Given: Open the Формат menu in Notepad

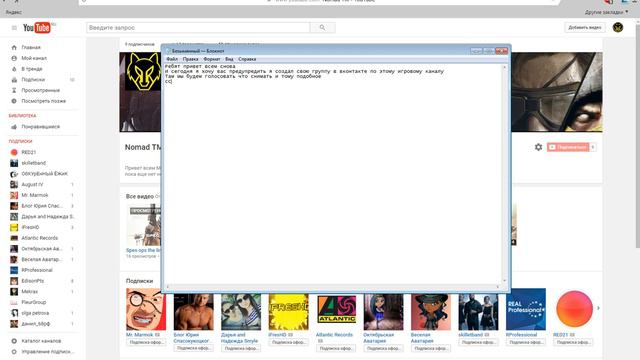Looking at the screenshot, I should pyautogui.click(x=211, y=59).
